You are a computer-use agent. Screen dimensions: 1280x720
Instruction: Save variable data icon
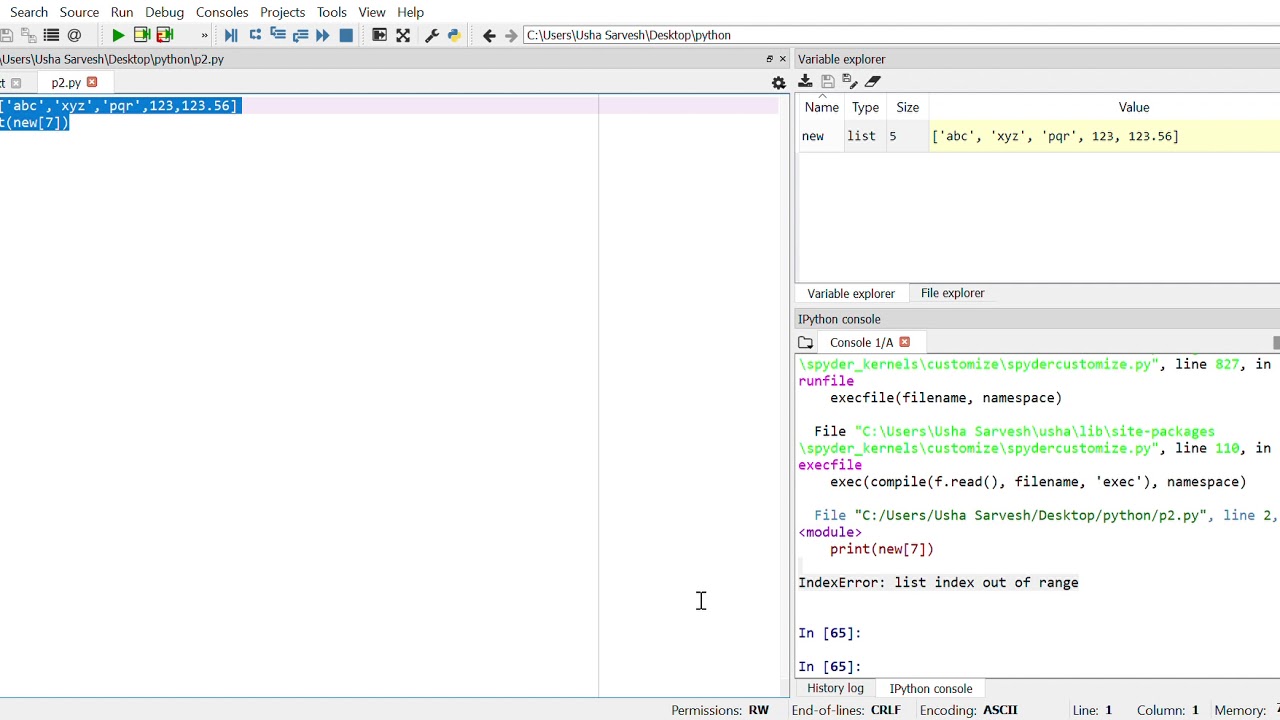point(828,81)
